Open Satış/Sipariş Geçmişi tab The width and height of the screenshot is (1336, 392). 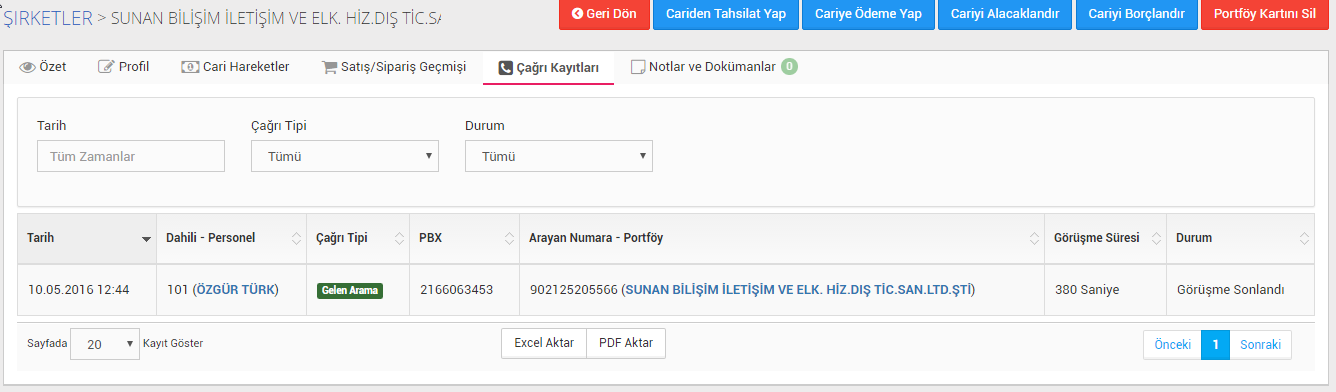[x=394, y=67]
